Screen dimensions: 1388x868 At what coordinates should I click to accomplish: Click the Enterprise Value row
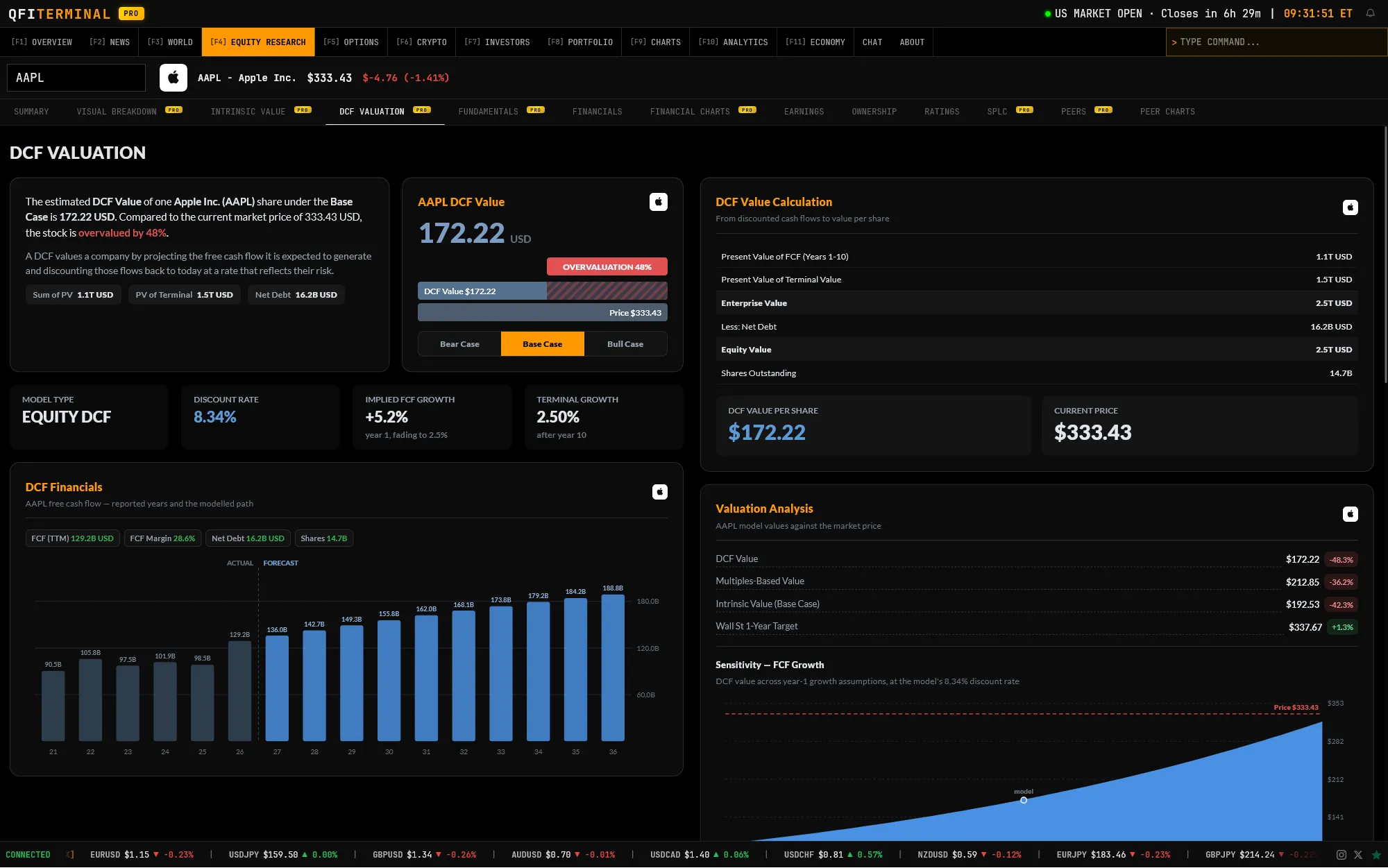1037,303
